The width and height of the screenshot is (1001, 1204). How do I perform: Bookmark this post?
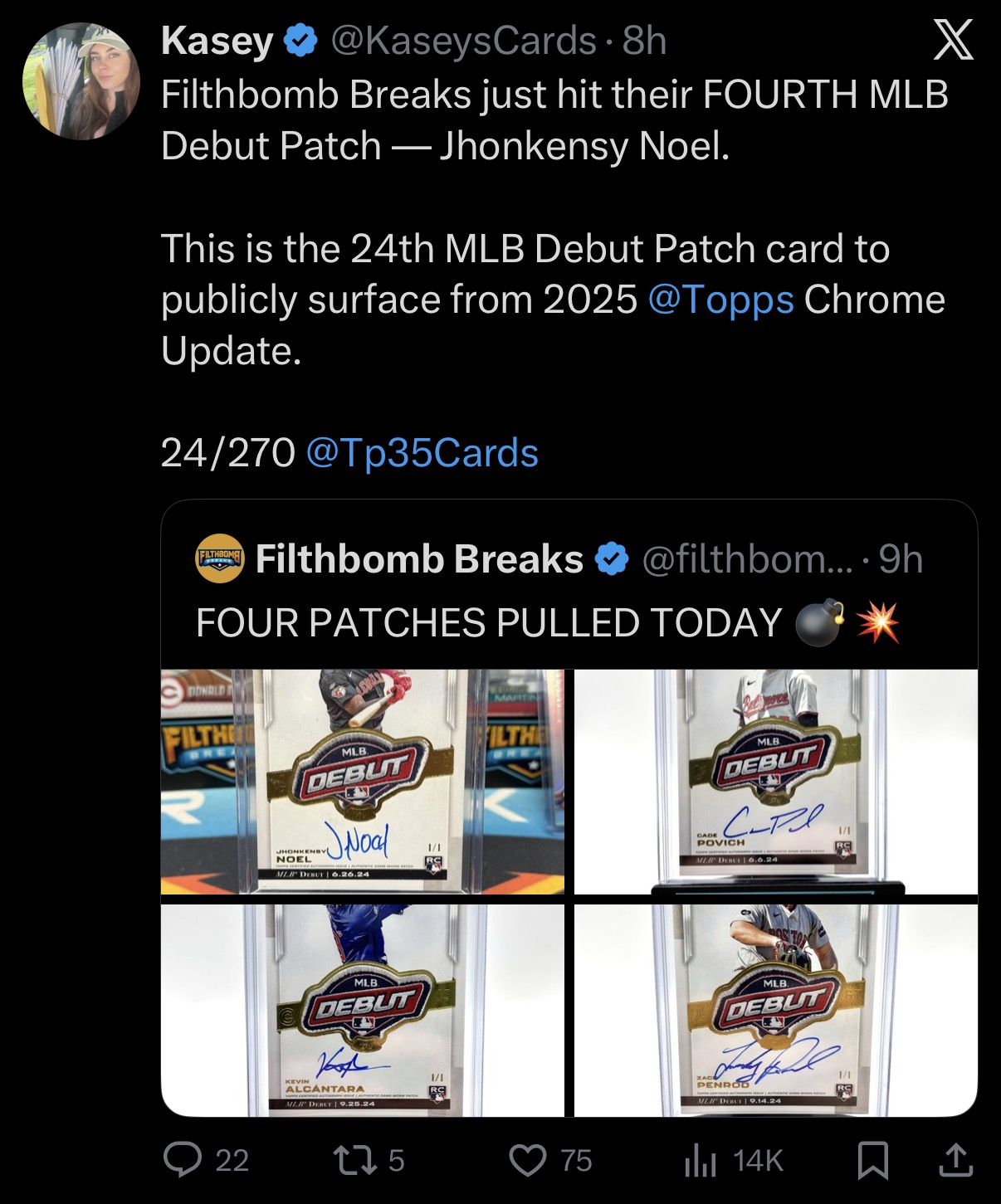pos(872,1160)
